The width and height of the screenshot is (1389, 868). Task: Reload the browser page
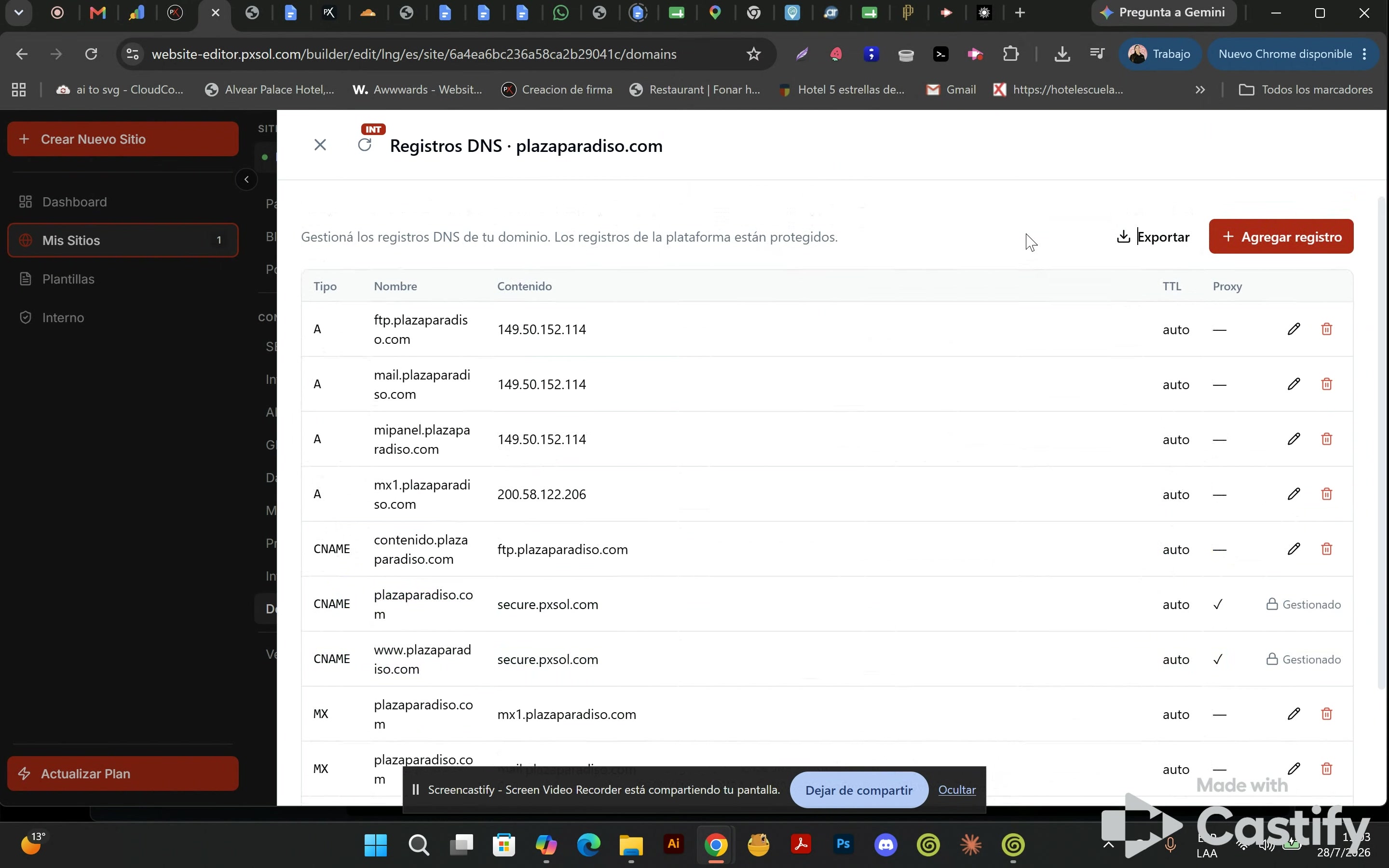tap(91, 54)
